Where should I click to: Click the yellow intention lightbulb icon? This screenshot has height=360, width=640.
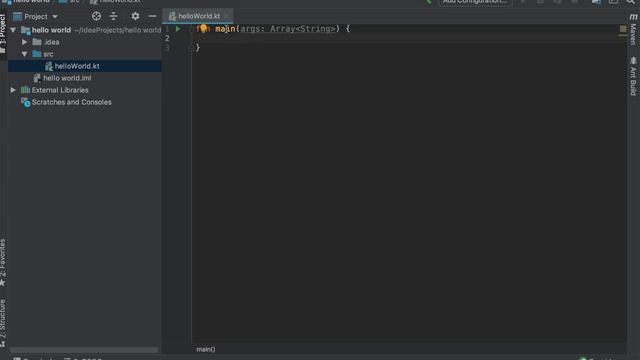click(203, 28)
